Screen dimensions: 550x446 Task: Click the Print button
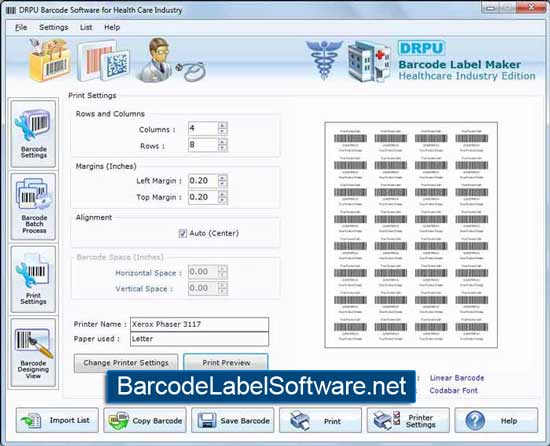tap(320, 420)
